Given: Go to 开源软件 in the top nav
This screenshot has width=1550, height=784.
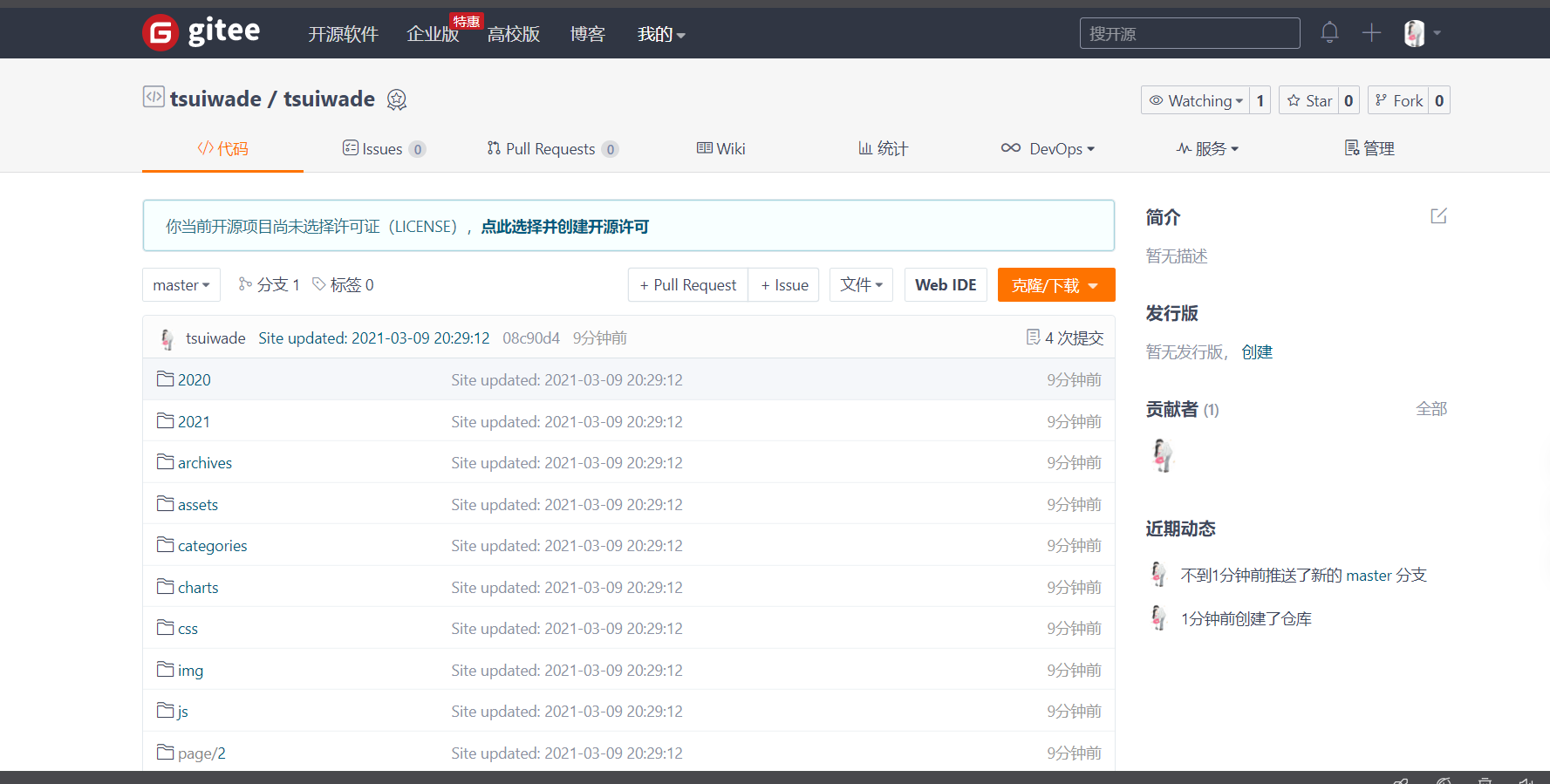Looking at the screenshot, I should tap(343, 34).
